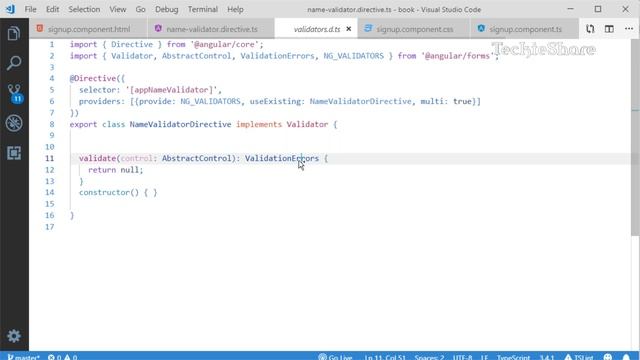This screenshot has height=360, width=640.
Task: Click line number 11 in gutter
Action: click(x=49, y=158)
